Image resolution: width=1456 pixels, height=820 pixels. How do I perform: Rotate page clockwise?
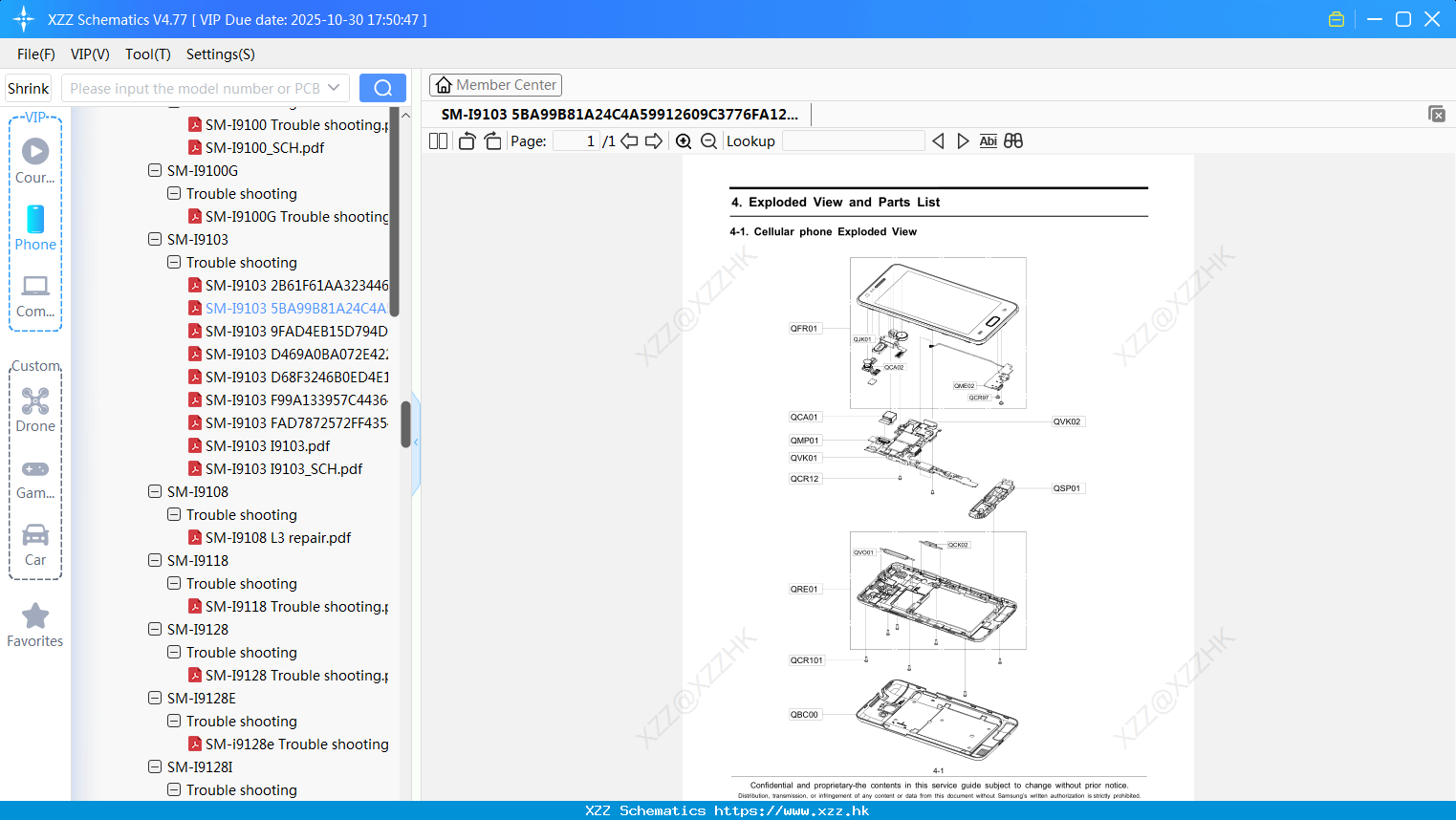pyautogui.click(x=493, y=140)
